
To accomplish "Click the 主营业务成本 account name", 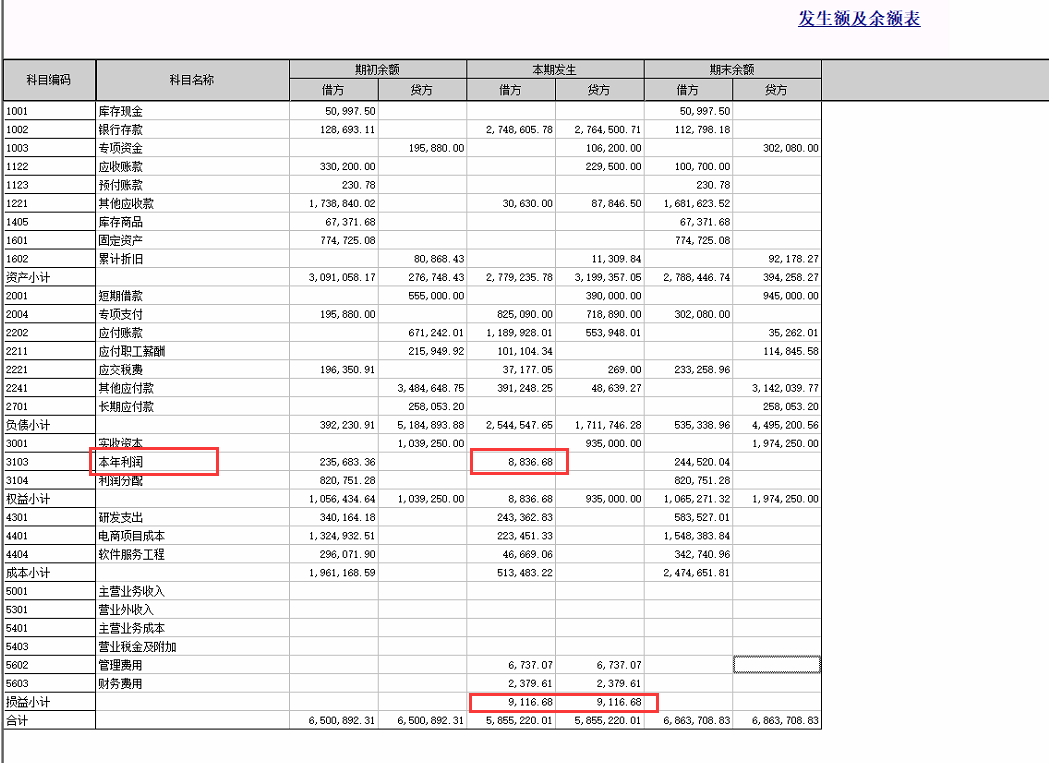I will coord(132,628).
